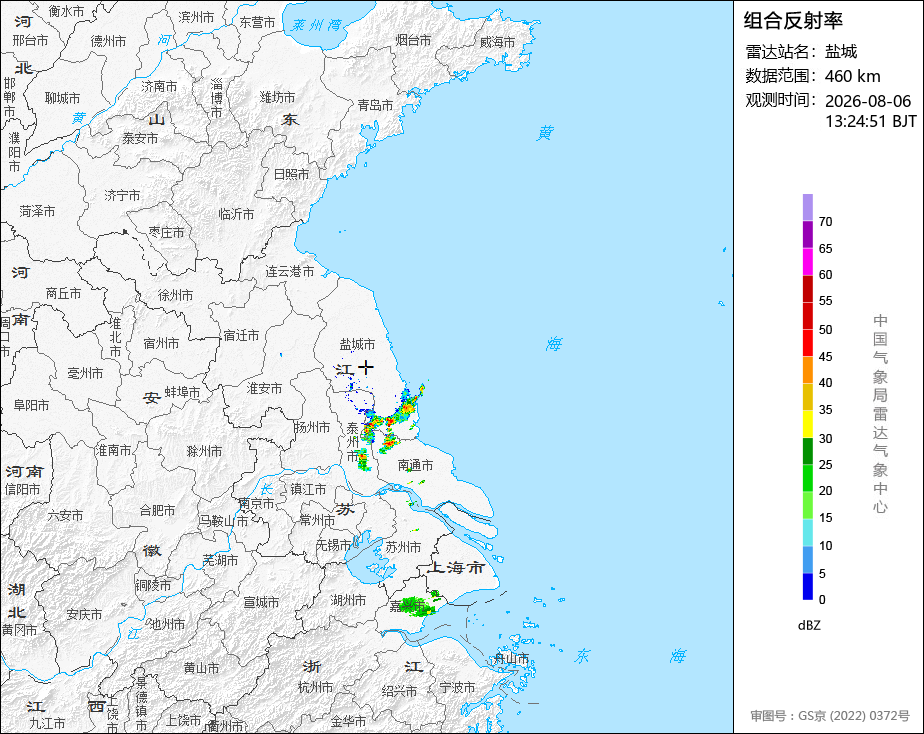924x734 pixels.
Task: Click the 渤海湾 bay label
Action: pos(316,25)
